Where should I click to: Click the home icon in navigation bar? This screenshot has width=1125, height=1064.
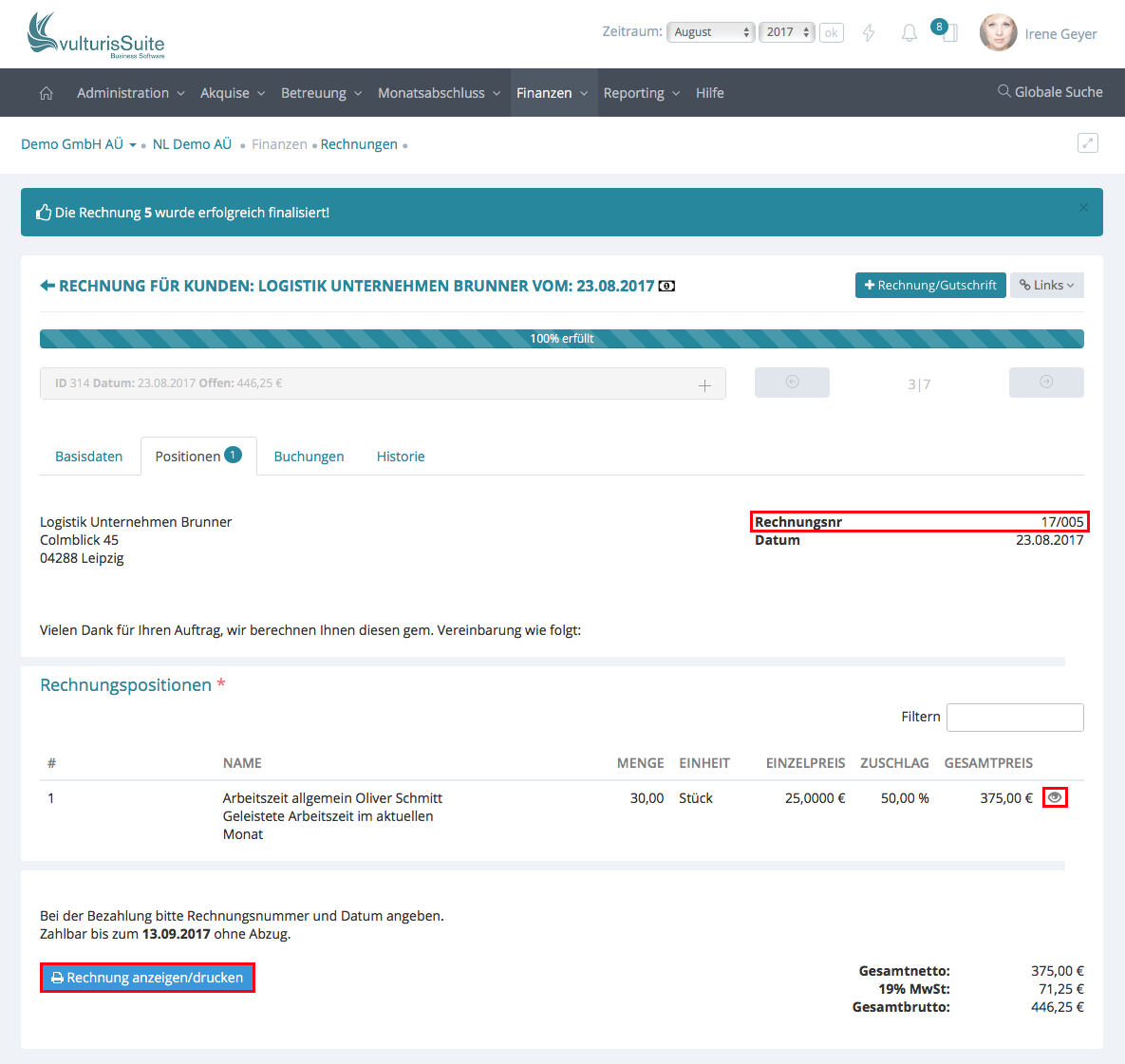[46, 93]
